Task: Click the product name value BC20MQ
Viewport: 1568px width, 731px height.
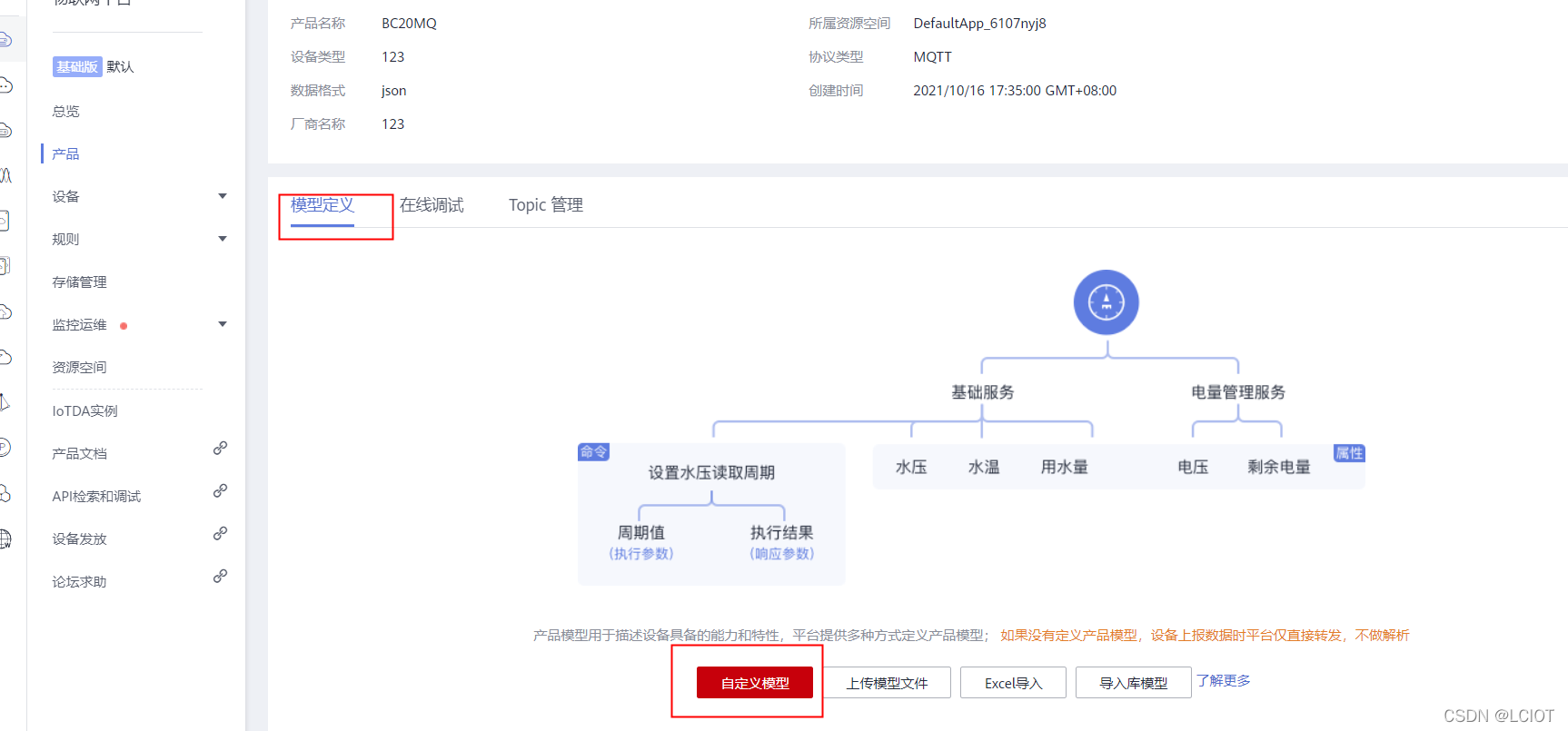Action: pyautogui.click(x=409, y=24)
